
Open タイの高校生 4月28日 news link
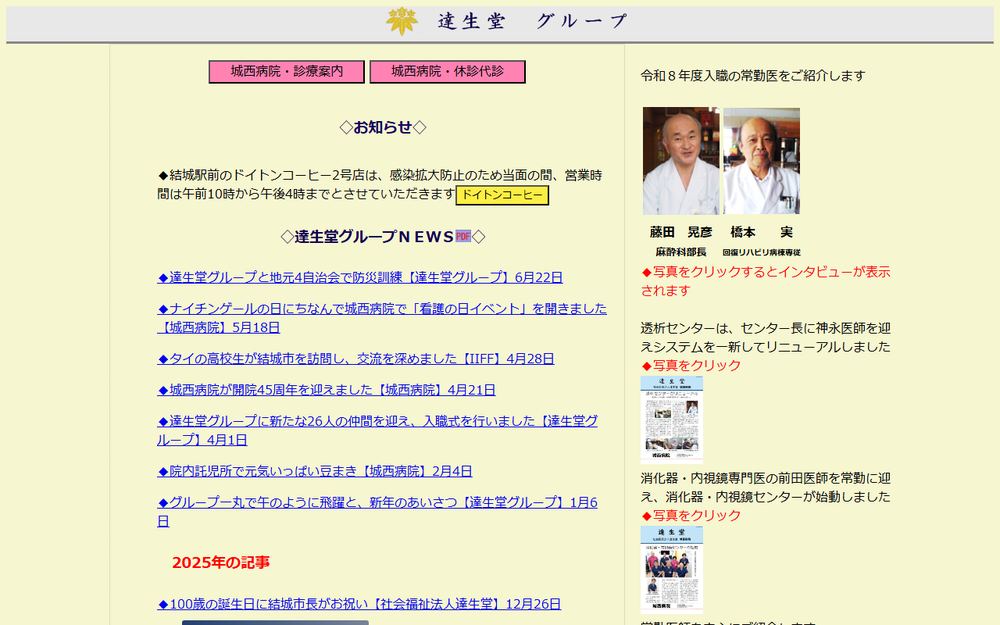[x=355, y=358]
